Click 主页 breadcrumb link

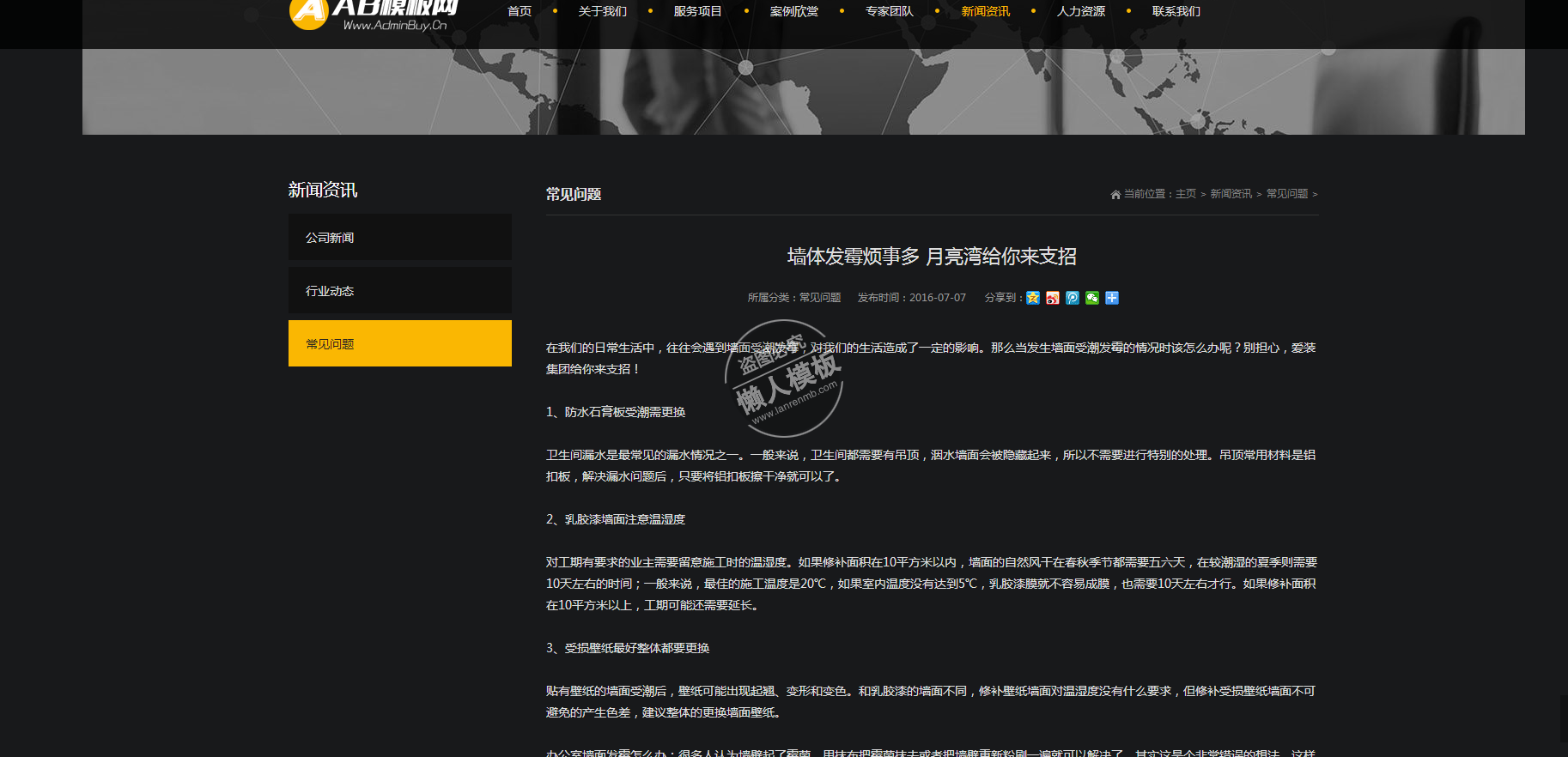click(1186, 194)
